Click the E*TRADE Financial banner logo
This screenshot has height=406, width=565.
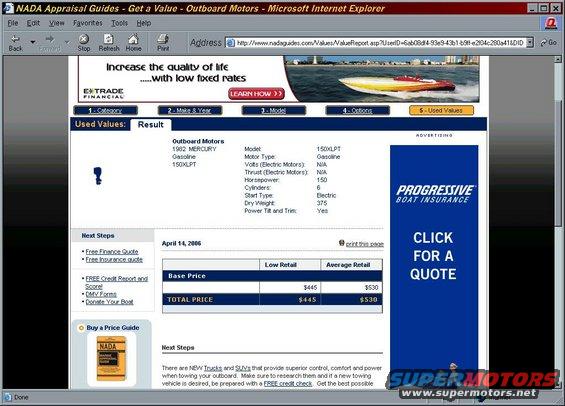coord(103,93)
